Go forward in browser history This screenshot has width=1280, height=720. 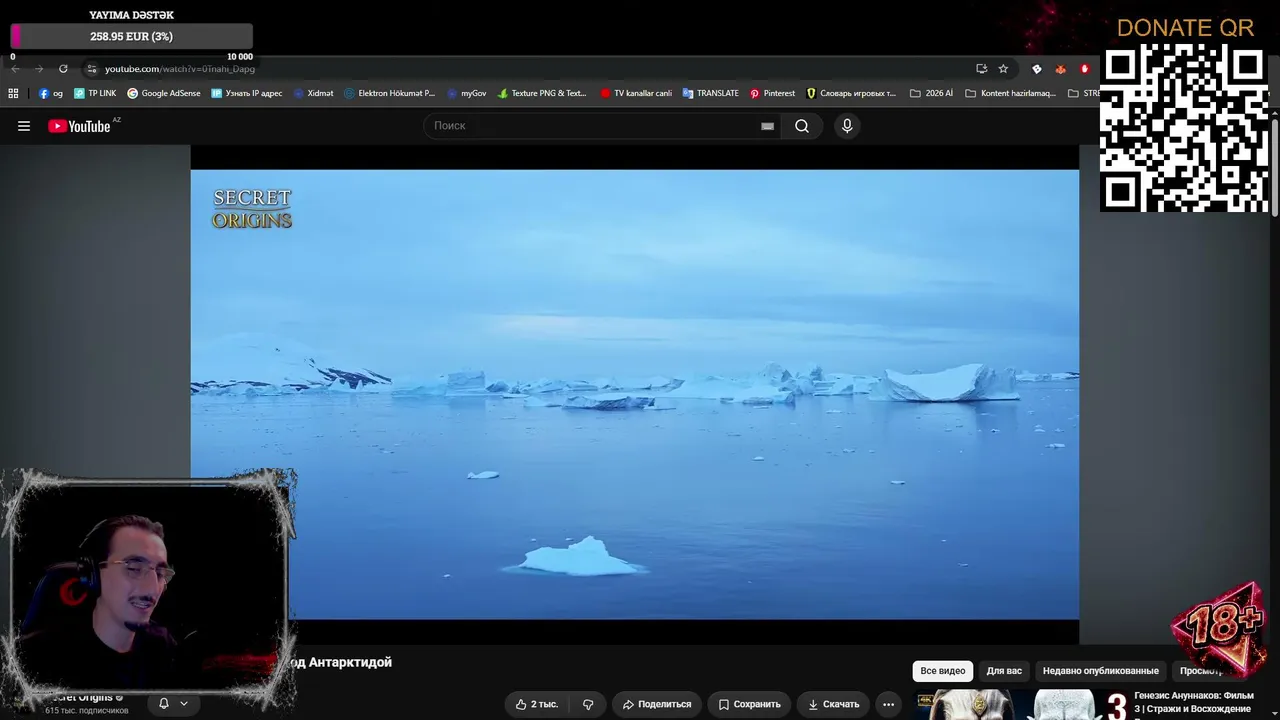coord(39,69)
